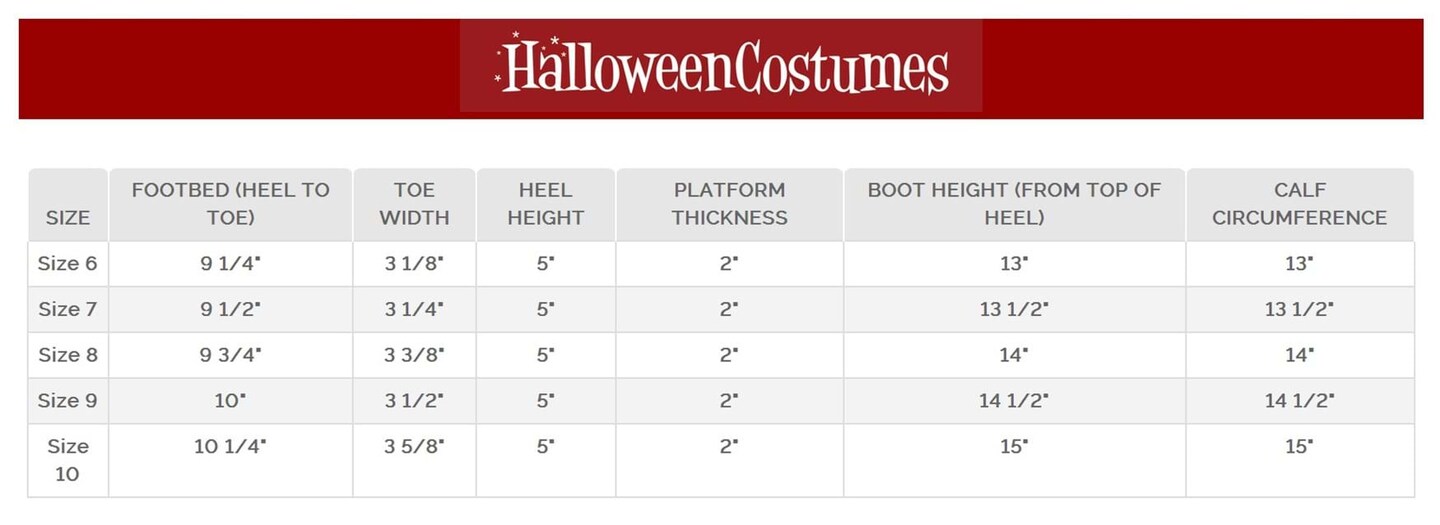Select the 10 1/4" footbed value

(x=230, y=447)
